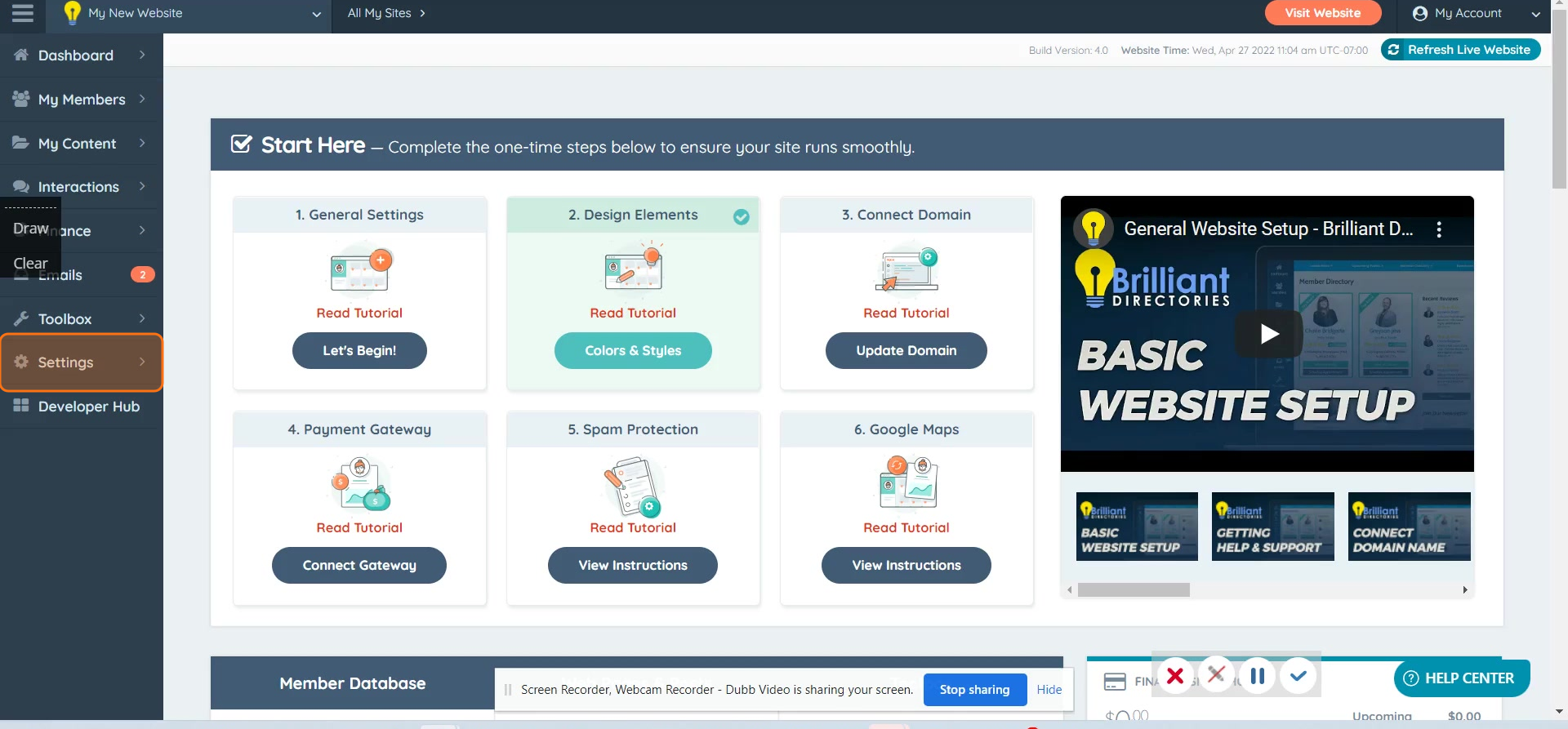
Task: Click the Google Maps illustration icon
Action: click(x=907, y=482)
